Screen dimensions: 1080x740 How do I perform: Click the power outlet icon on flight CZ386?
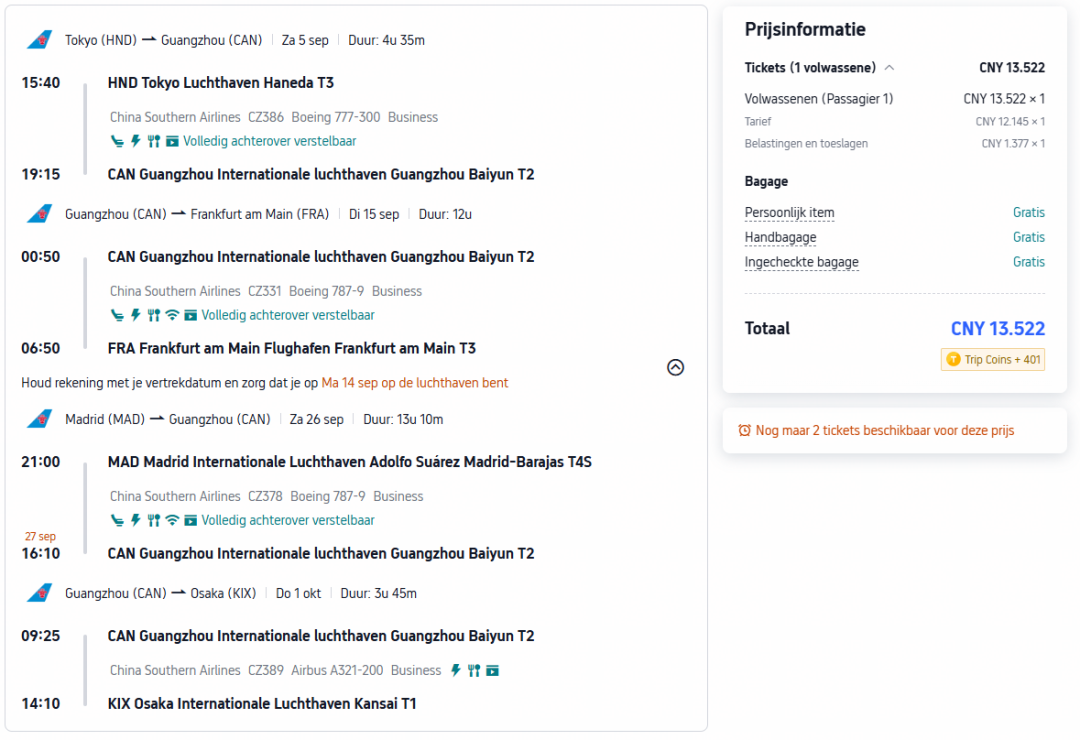coord(136,141)
